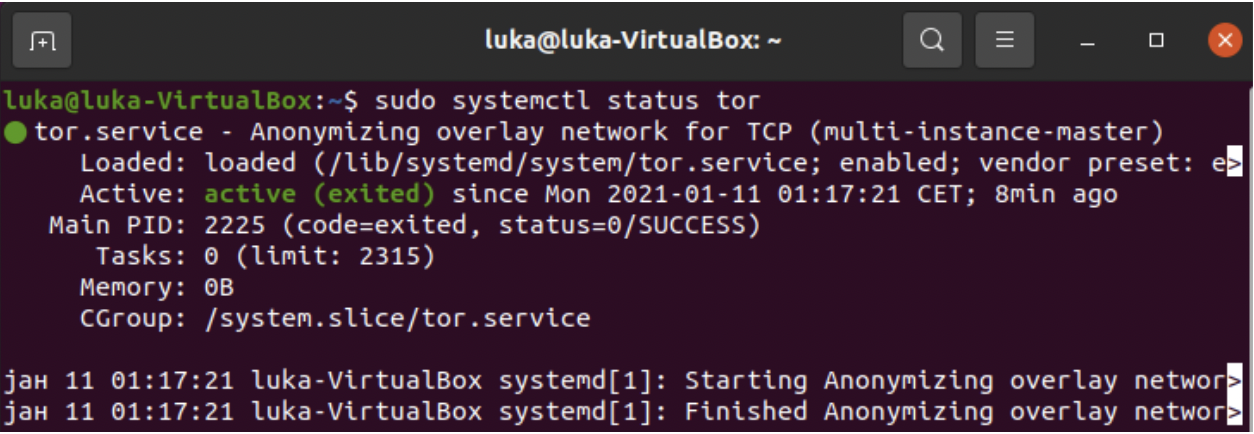Click the truncation arrow on the Starting log line

pos(1234,381)
